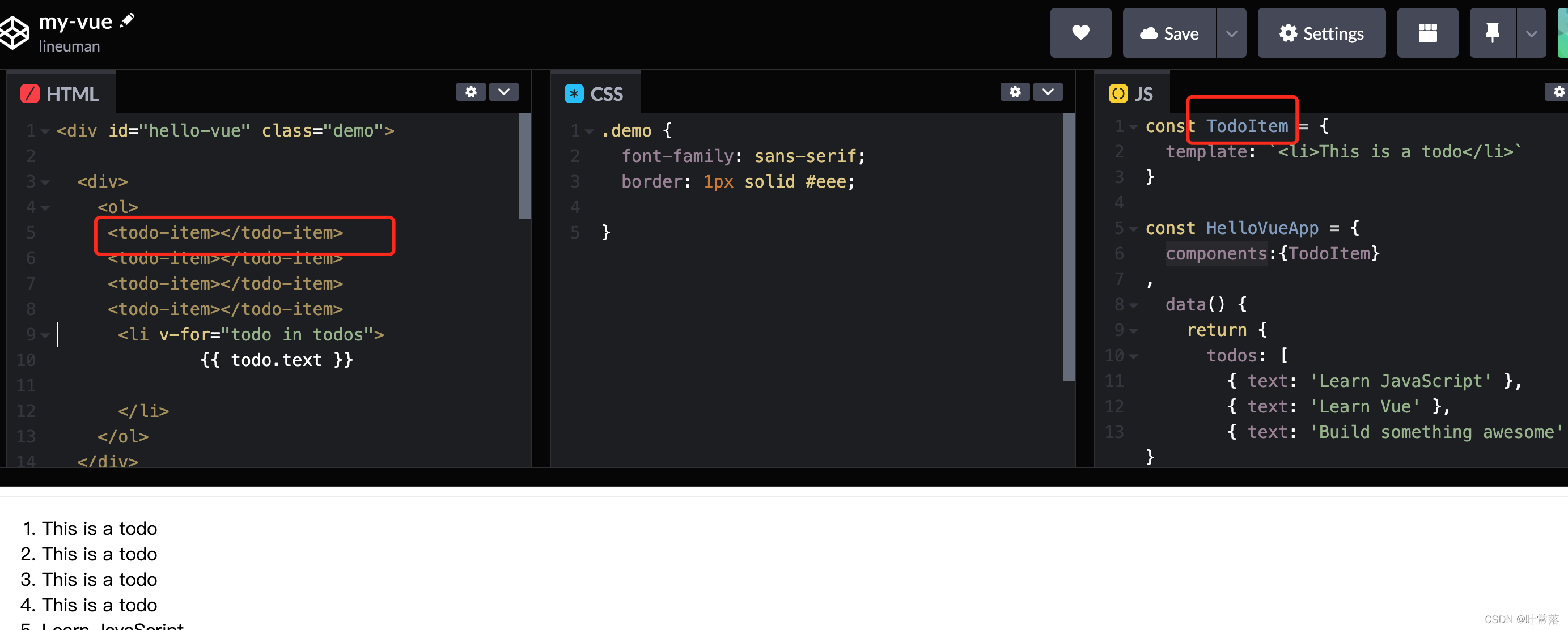Click todo-item tag on HTML line 8
This screenshot has width=1568, height=630.
click(x=225, y=309)
